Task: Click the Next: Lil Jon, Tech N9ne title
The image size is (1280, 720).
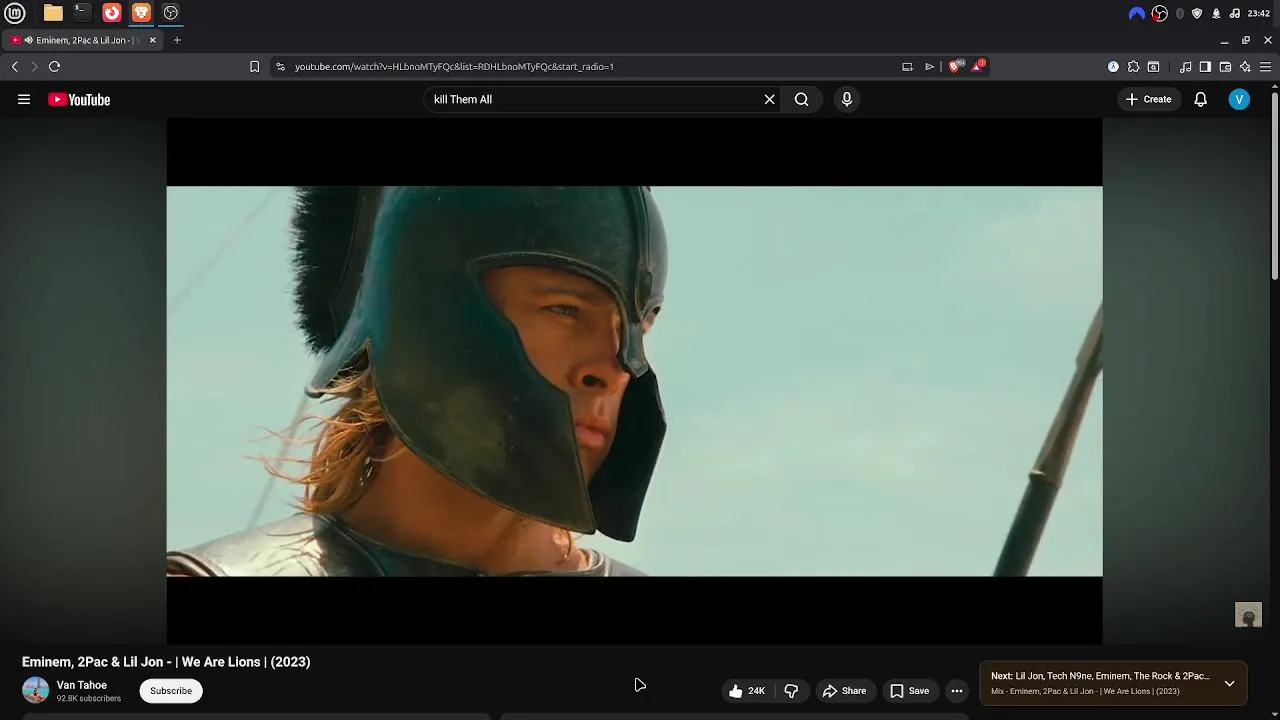Action: (1100, 676)
